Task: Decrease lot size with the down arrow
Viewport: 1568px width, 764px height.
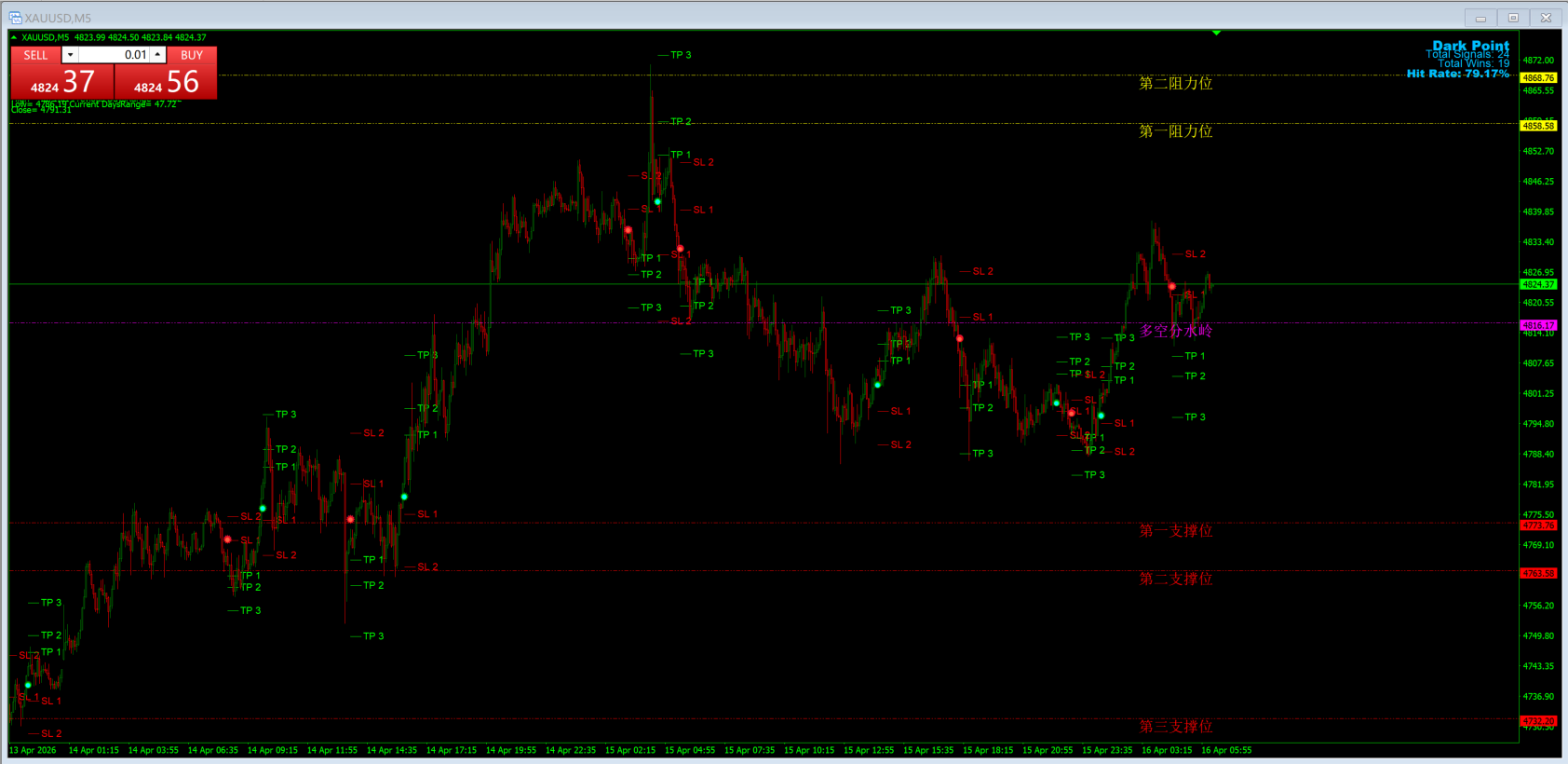Action: pyautogui.click(x=70, y=55)
